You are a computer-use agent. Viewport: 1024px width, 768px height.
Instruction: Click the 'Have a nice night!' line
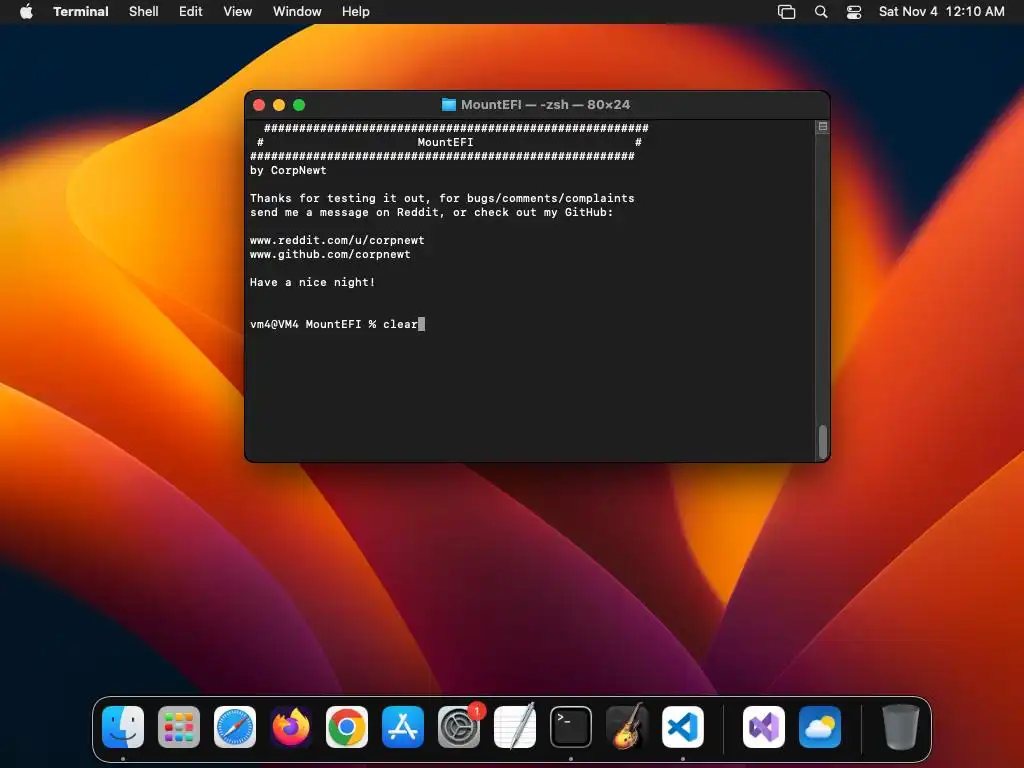coord(313,283)
